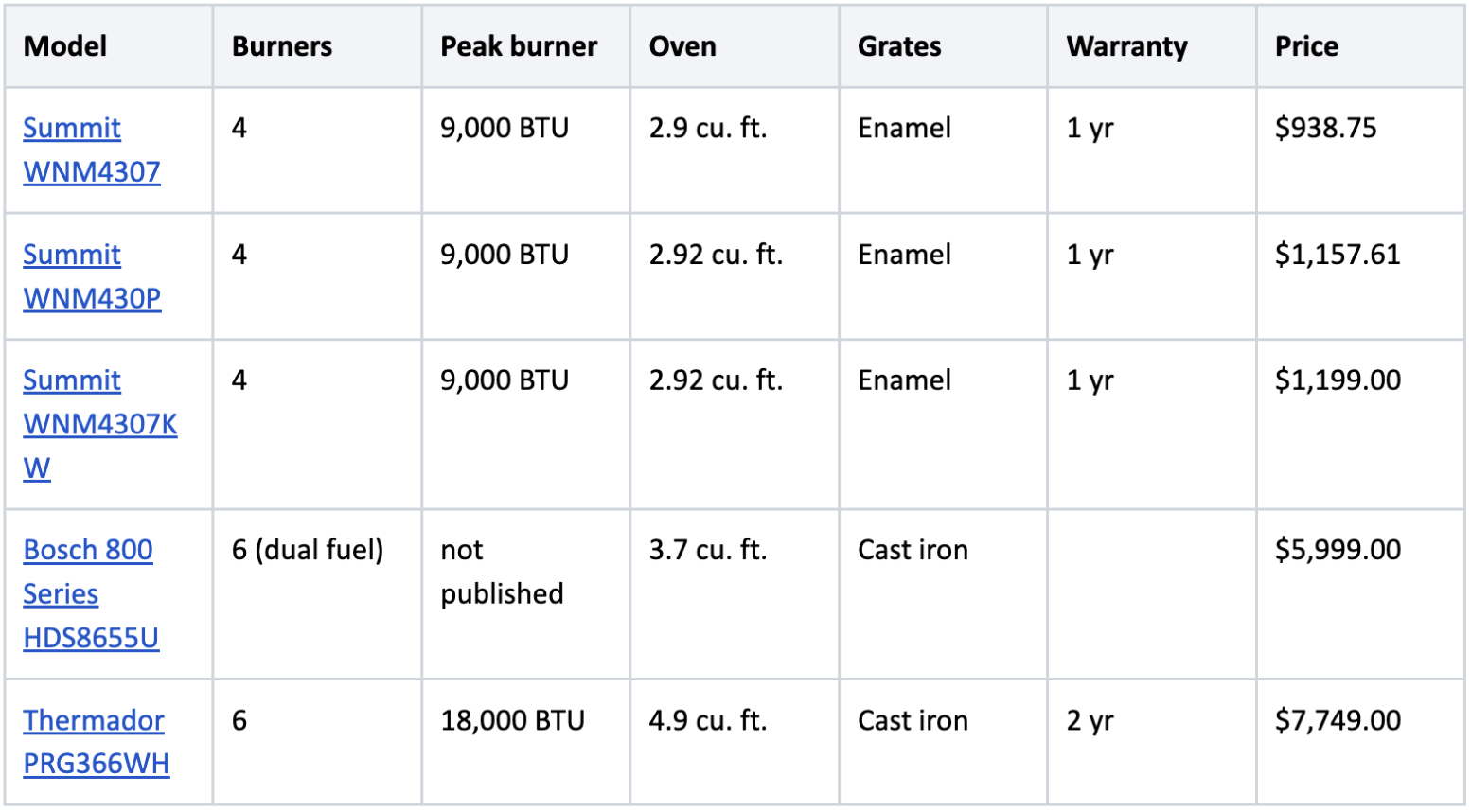Select the 4.9 cu. ft. oven cell
Viewport: 1471px width, 812px height.
[735, 742]
